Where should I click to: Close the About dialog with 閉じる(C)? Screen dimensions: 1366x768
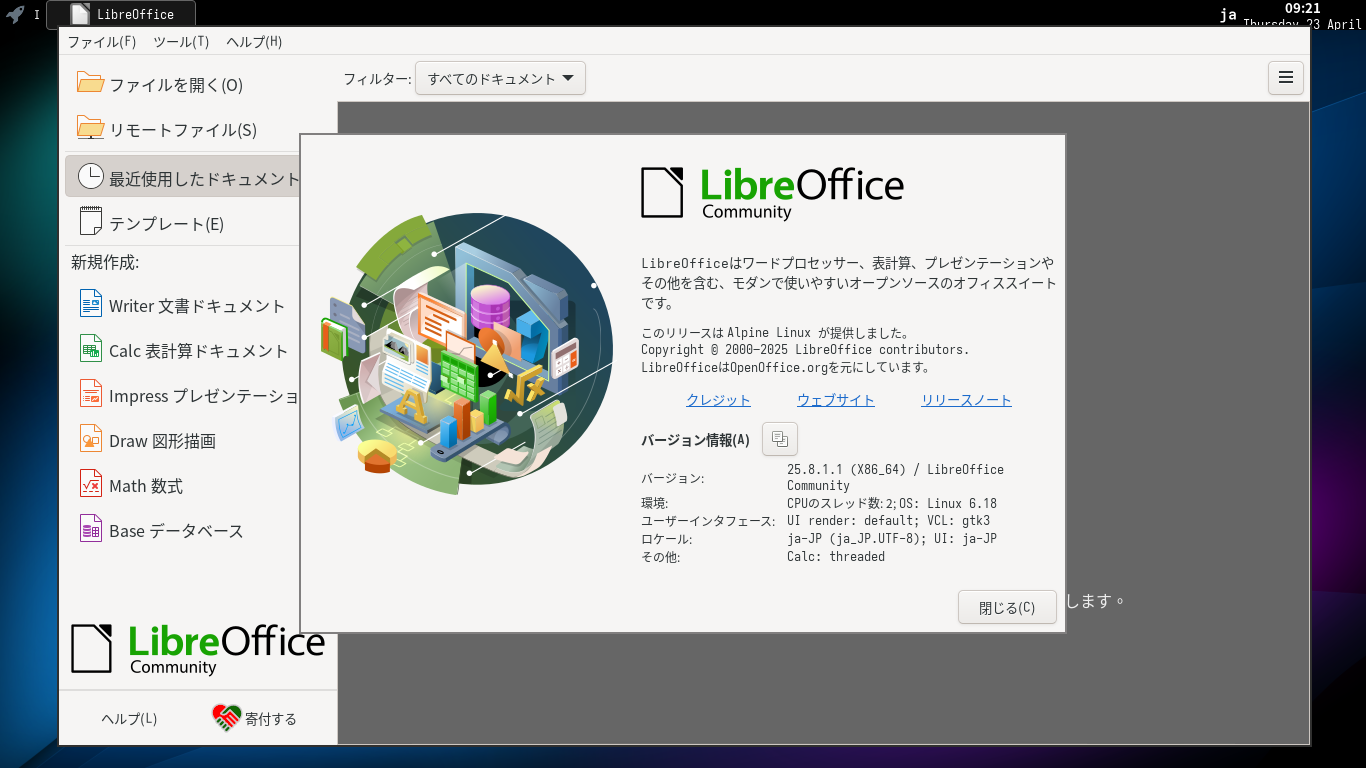click(x=1007, y=607)
